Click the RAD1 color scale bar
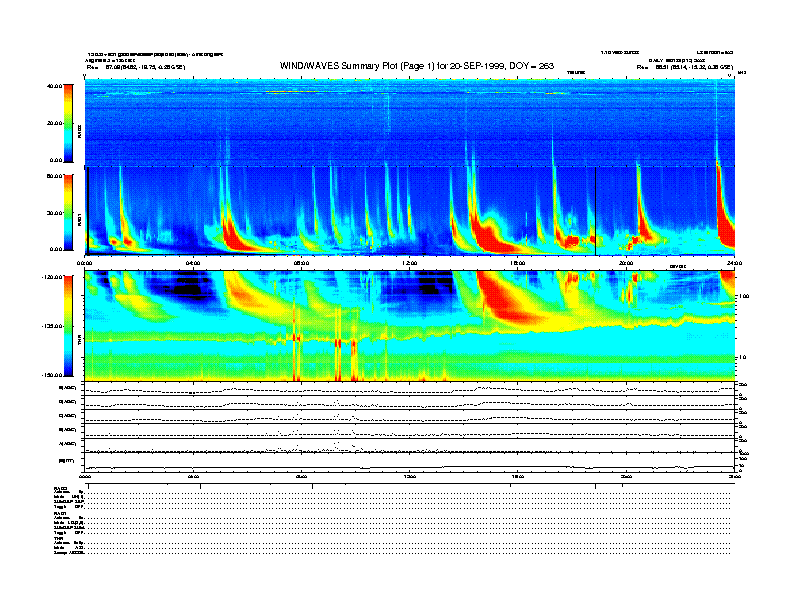Viewport: 792px width, 612px height. pyautogui.click(x=68, y=212)
